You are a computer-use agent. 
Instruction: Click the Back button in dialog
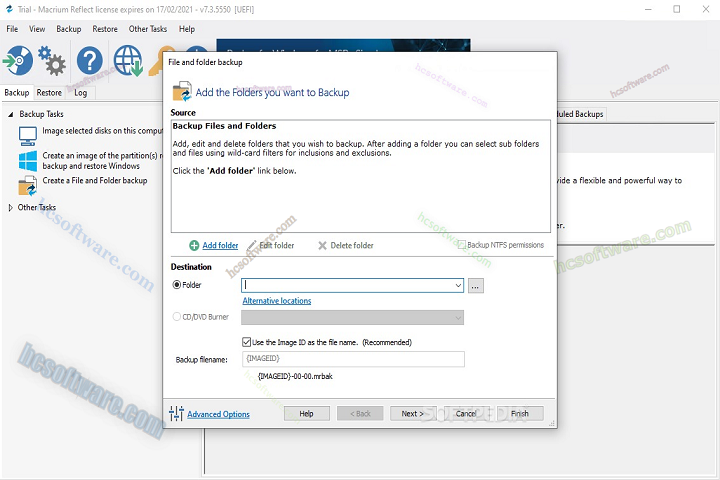360,413
